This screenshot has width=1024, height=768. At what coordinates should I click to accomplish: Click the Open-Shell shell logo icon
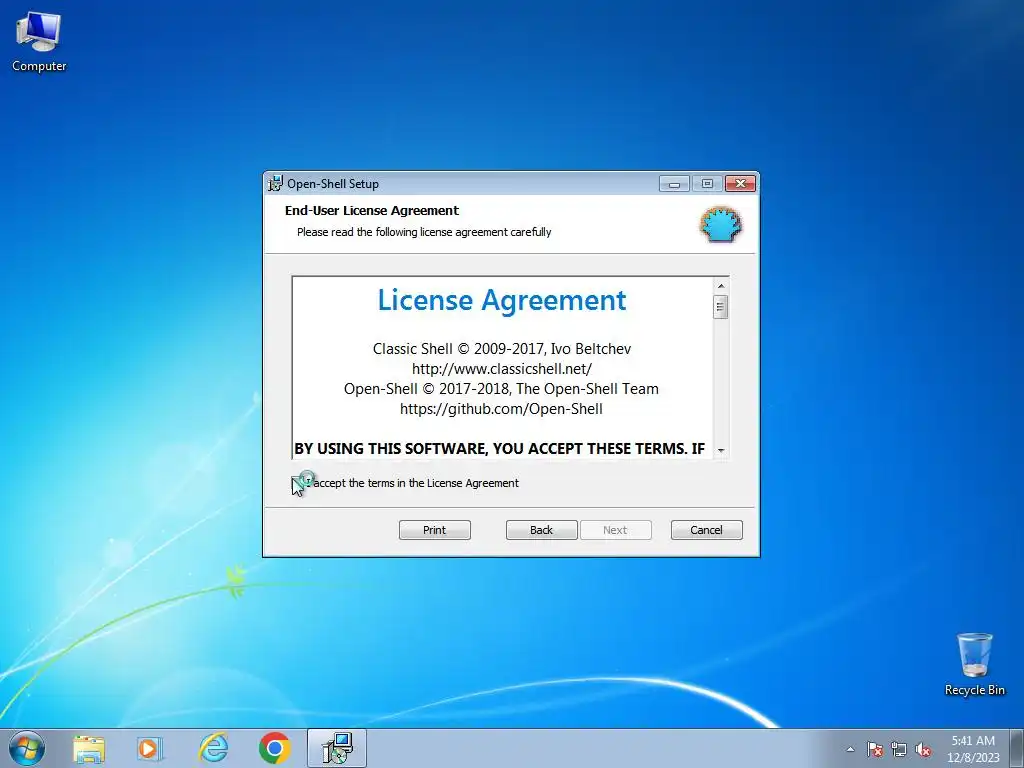point(721,225)
